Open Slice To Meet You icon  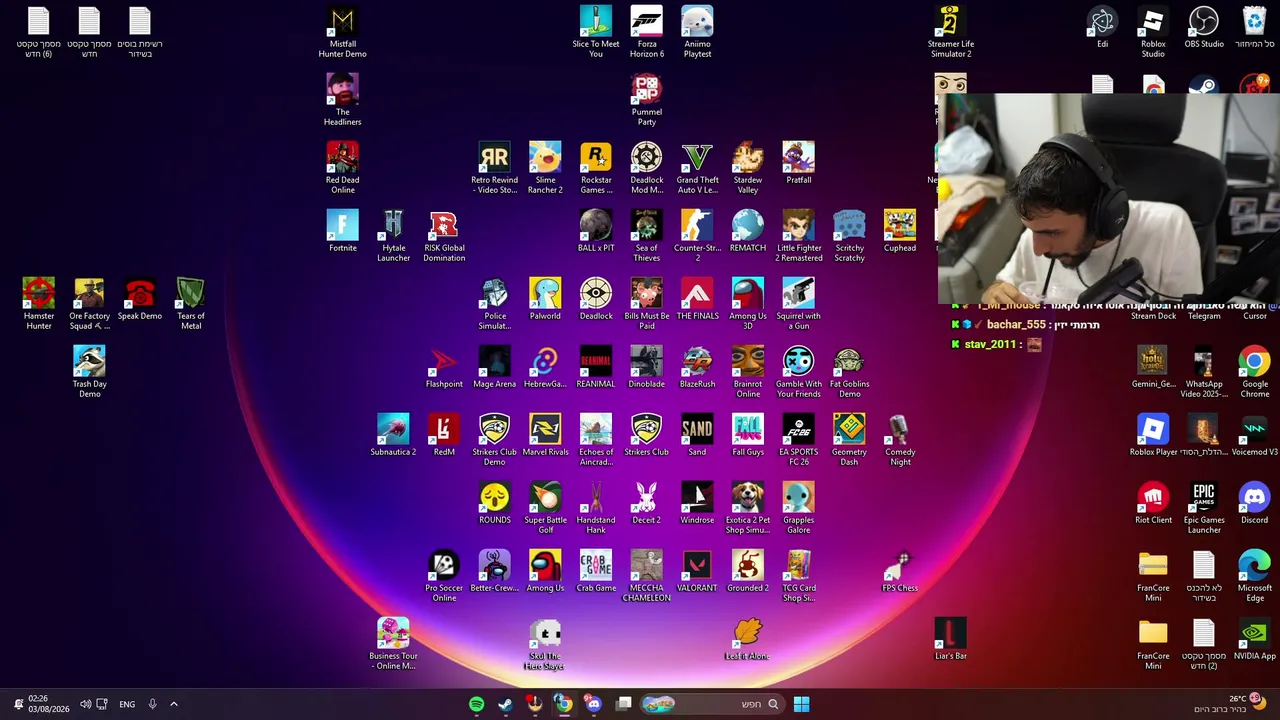596,33
